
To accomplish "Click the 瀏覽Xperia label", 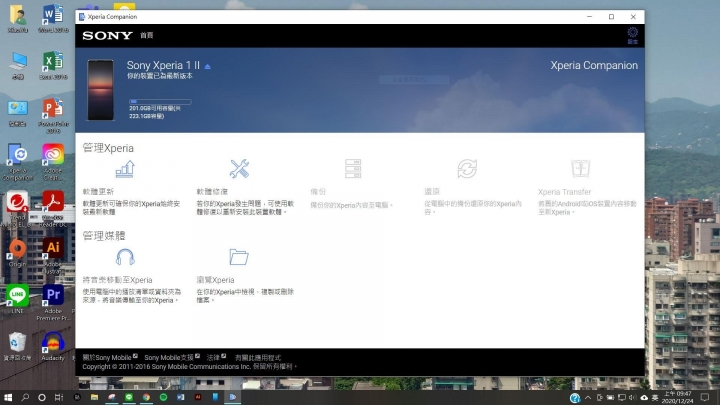I will (x=215, y=280).
